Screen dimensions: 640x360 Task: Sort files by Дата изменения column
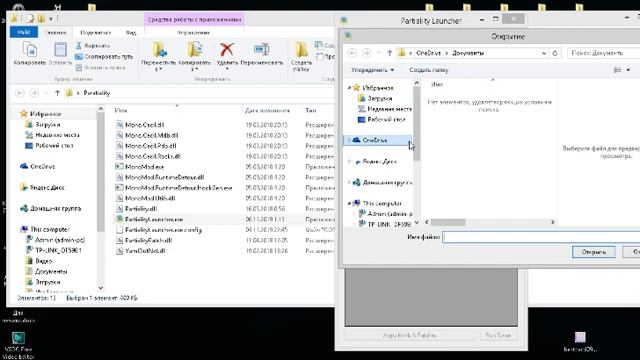tap(267, 111)
